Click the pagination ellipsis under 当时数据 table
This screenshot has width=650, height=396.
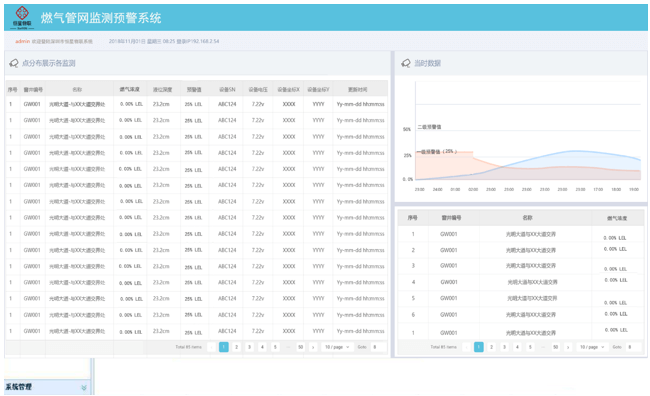543,347
